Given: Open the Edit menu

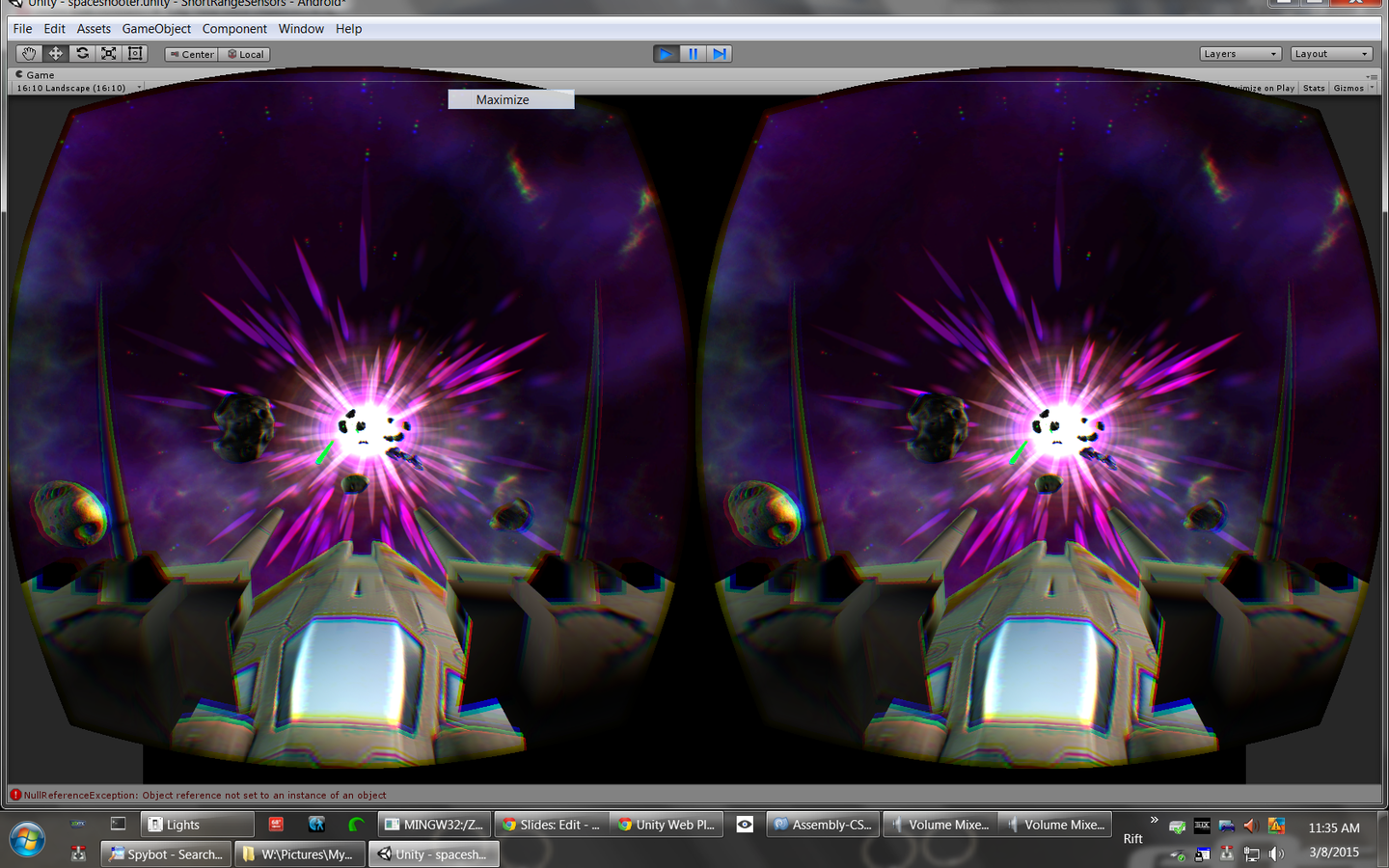Looking at the screenshot, I should click(x=55, y=29).
